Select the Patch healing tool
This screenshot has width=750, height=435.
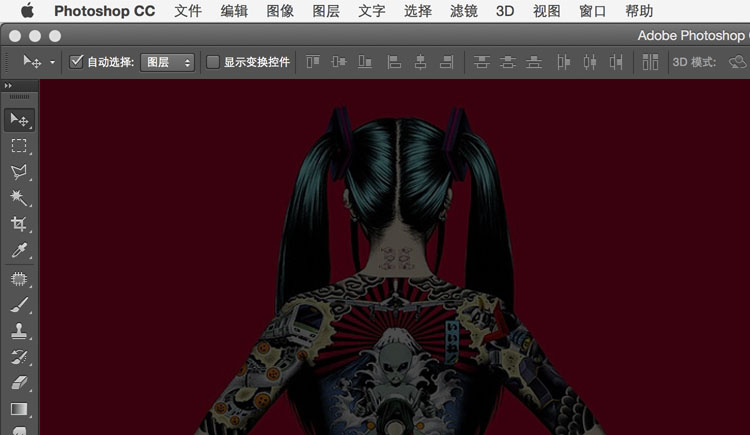[19, 279]
